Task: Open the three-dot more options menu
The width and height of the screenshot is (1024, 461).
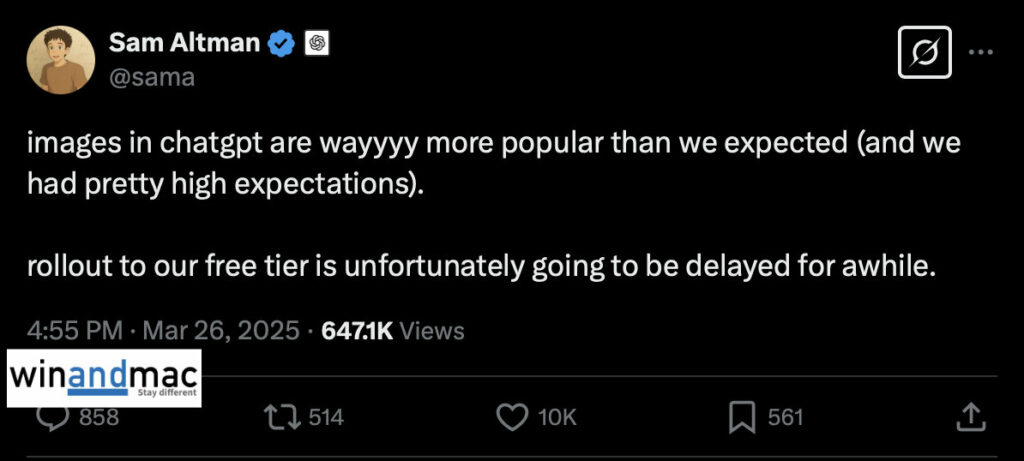Action: click(983, 52)
